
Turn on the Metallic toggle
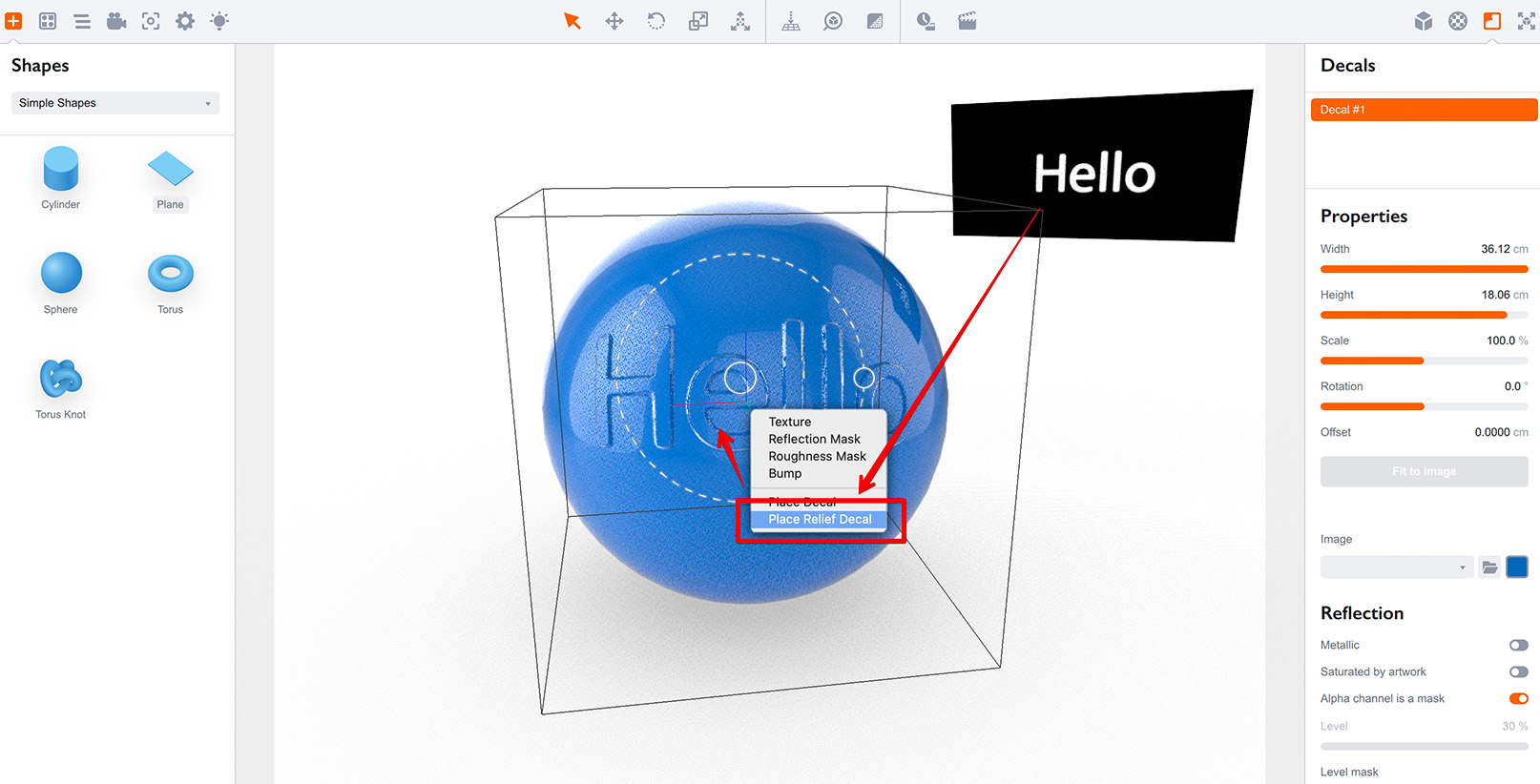1518,646
